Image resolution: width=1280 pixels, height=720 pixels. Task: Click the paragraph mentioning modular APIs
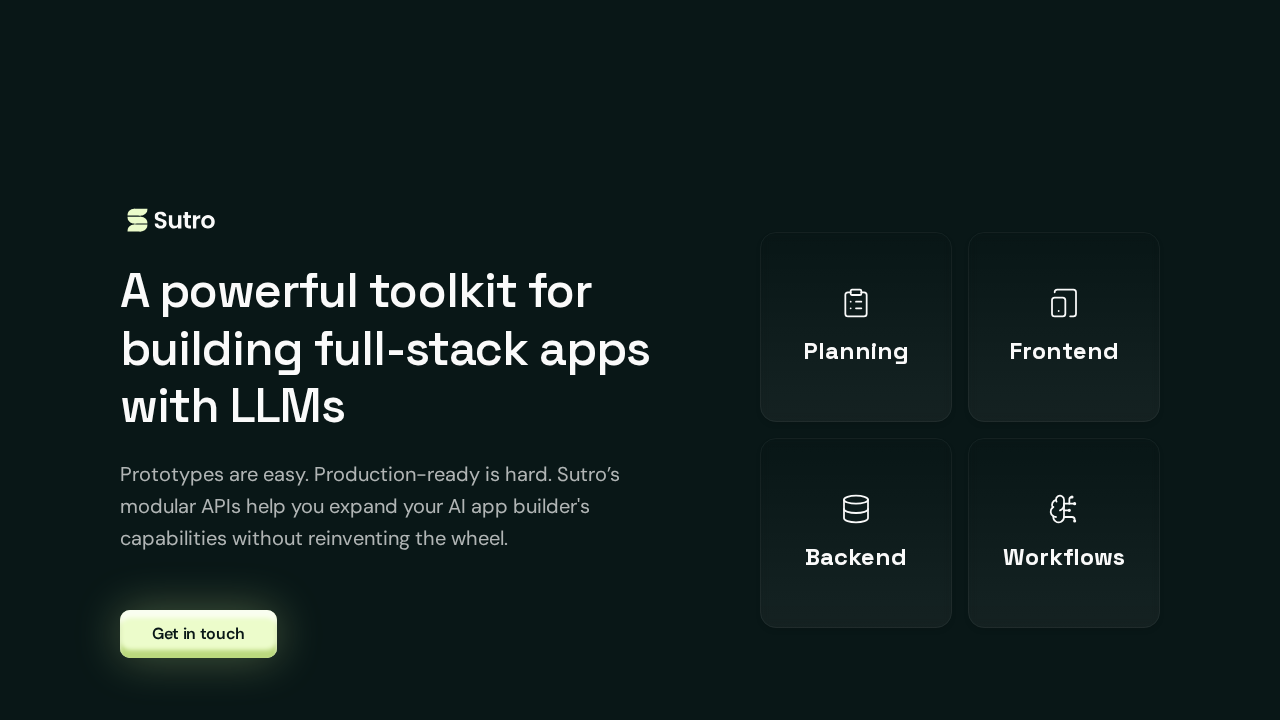pos(370,506)
